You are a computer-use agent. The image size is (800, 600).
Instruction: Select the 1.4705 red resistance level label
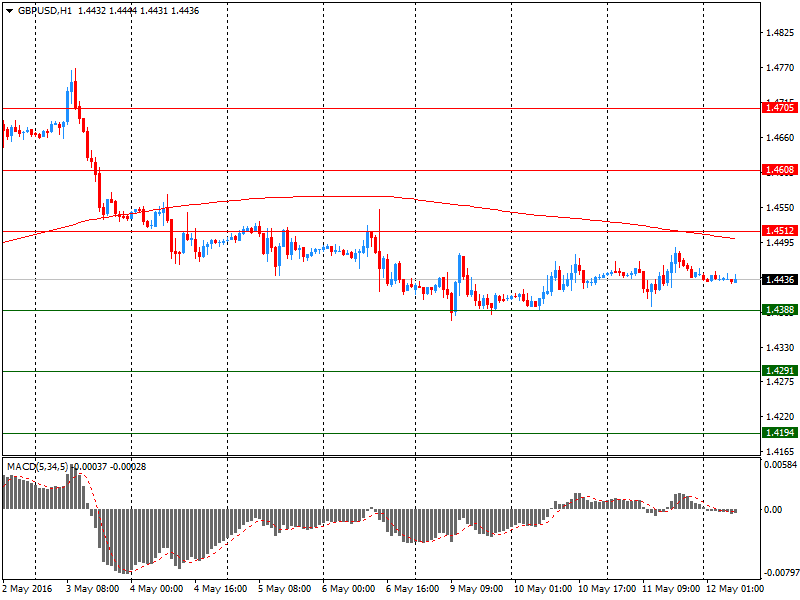[x=780, y=108]
